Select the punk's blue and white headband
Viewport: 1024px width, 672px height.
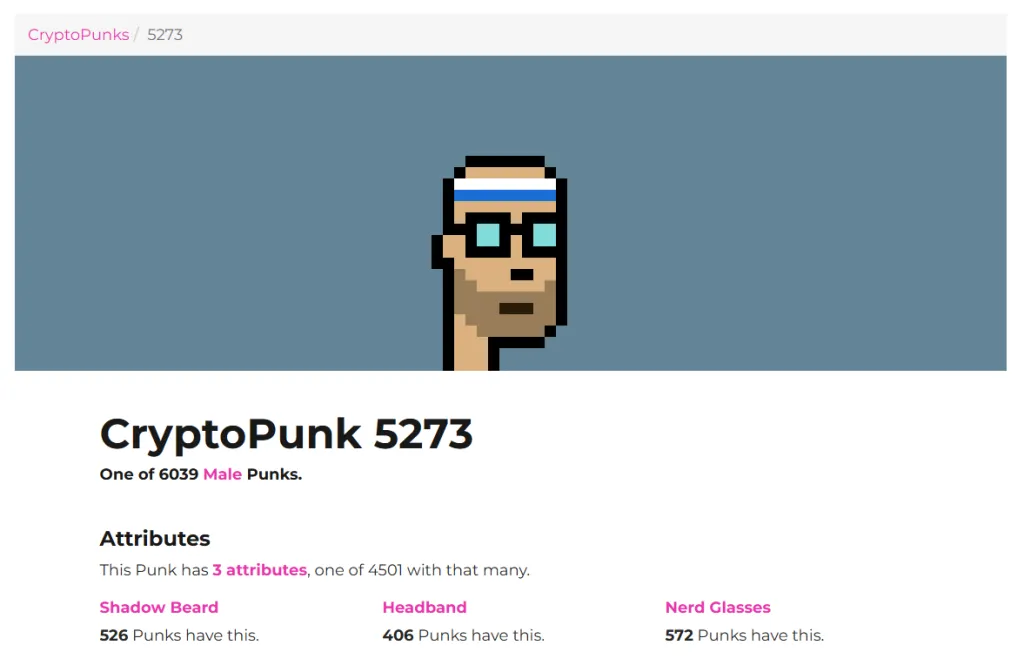click(x=505, y=189)
